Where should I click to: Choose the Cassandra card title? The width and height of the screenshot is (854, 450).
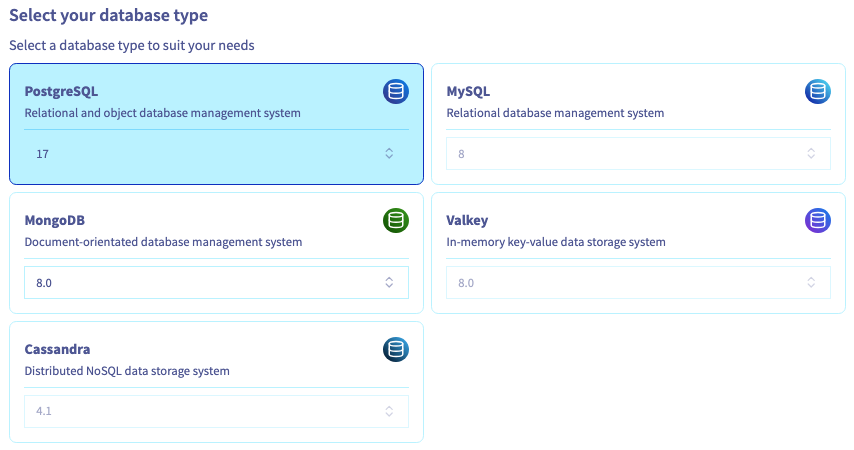[58, 349]
